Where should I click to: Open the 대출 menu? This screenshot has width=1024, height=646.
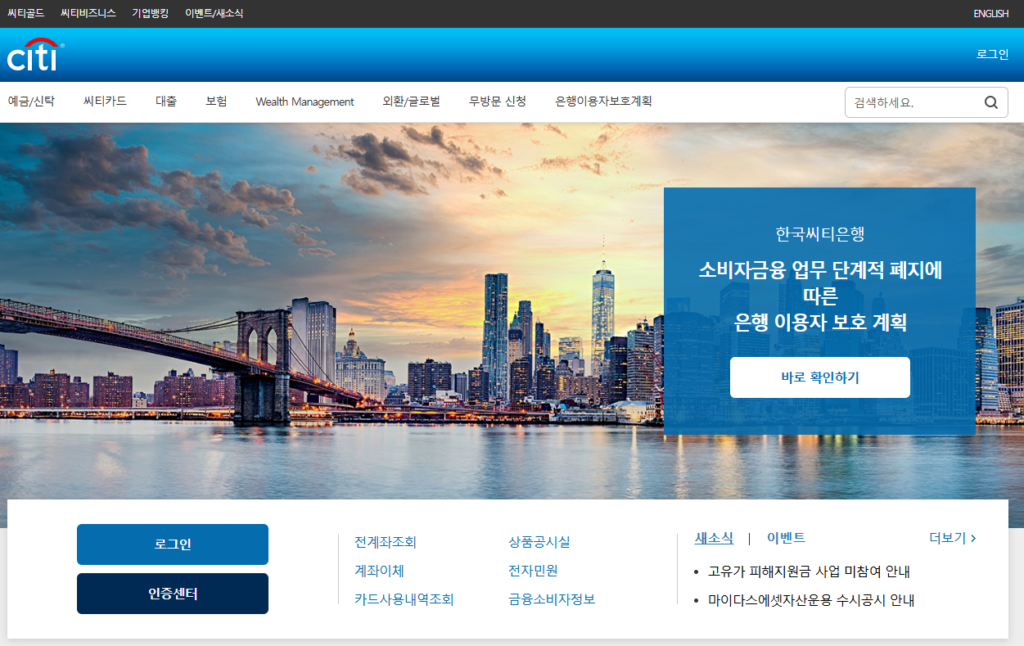[166, 101]
